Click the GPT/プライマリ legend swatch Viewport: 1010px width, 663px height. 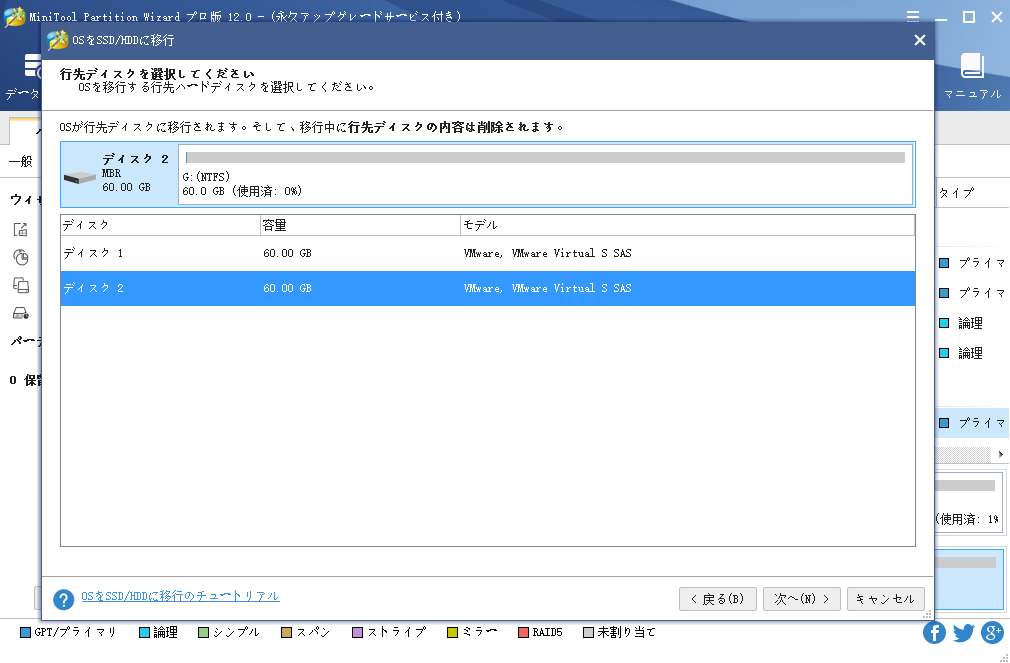(x=26, y=633)
